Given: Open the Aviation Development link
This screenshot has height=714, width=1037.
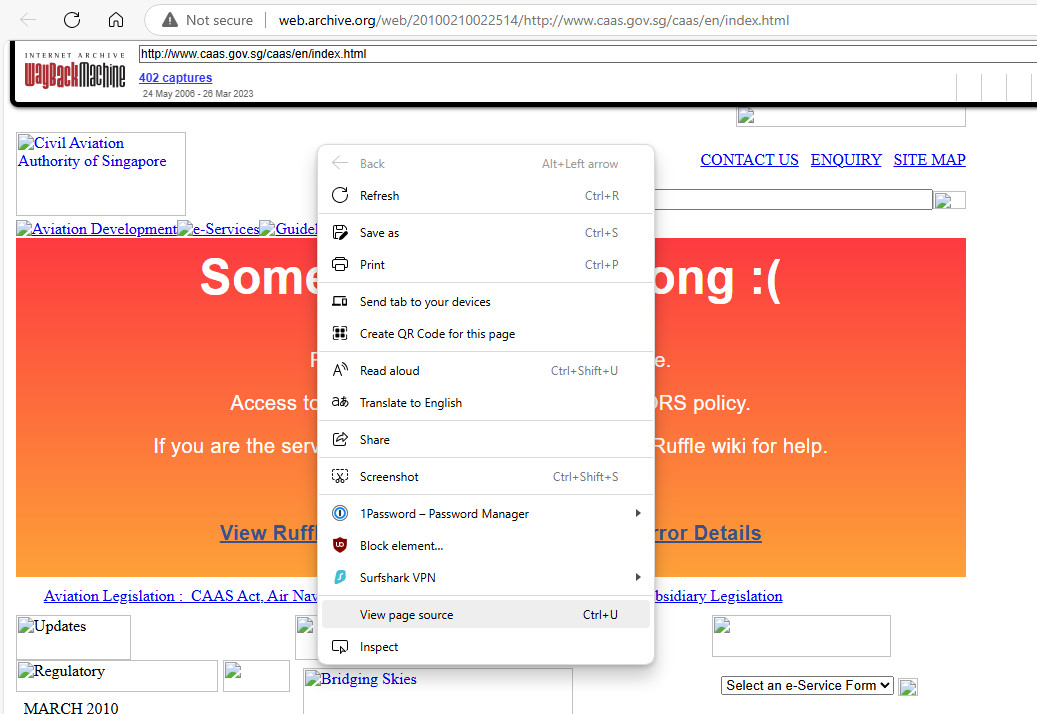Looking at the screenshot, I should (97, 229).
